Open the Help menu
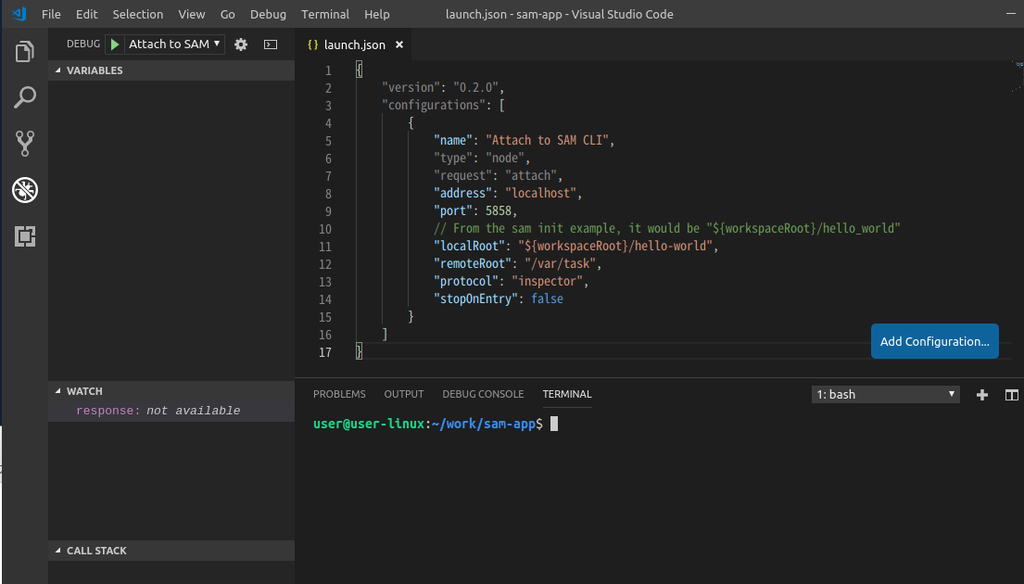Image resolution: width=1024 pixels, height=584 pixels. point(377,14)
